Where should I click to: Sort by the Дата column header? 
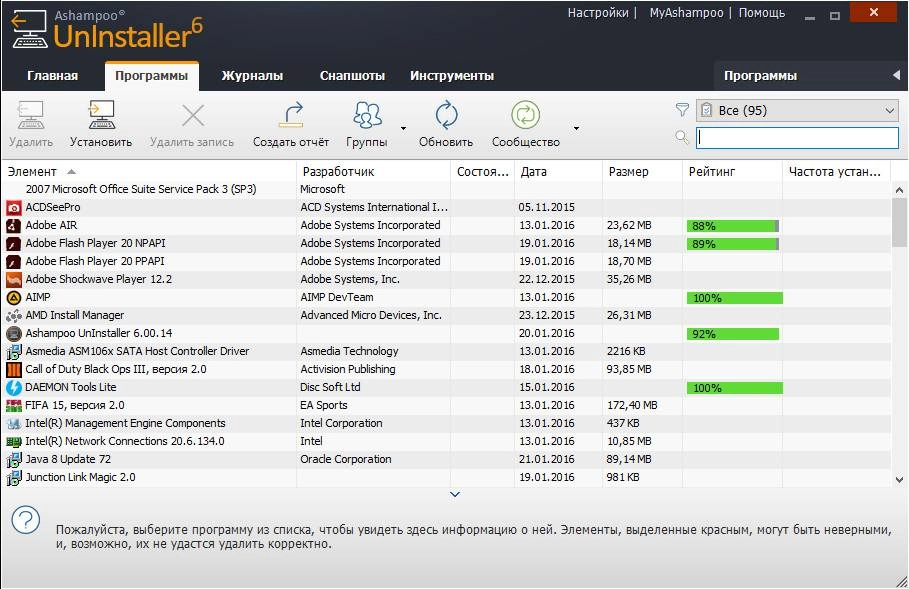click(x=558, y=172)
